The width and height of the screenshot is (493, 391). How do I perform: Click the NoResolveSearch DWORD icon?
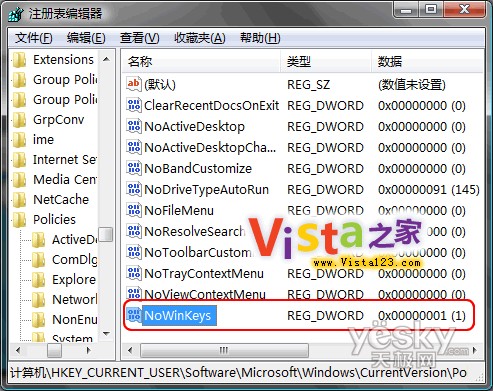tap(134, 231)
